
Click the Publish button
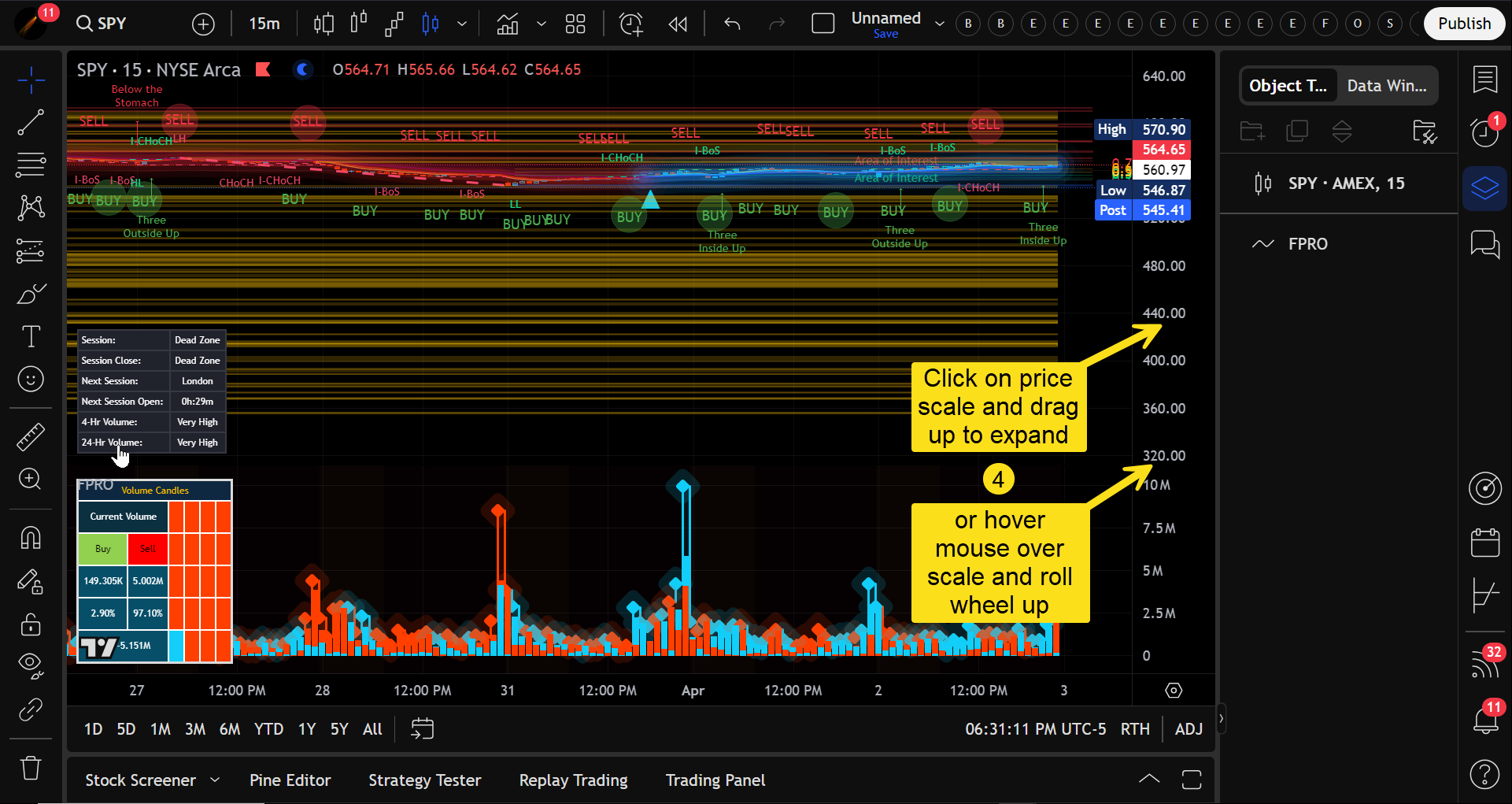coord(1463,24)
